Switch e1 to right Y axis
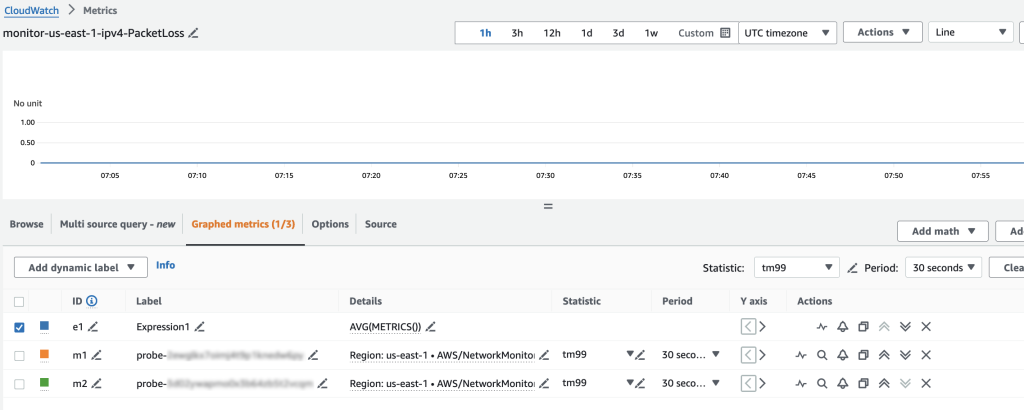 pyautogui.click(x=762, y=326)
